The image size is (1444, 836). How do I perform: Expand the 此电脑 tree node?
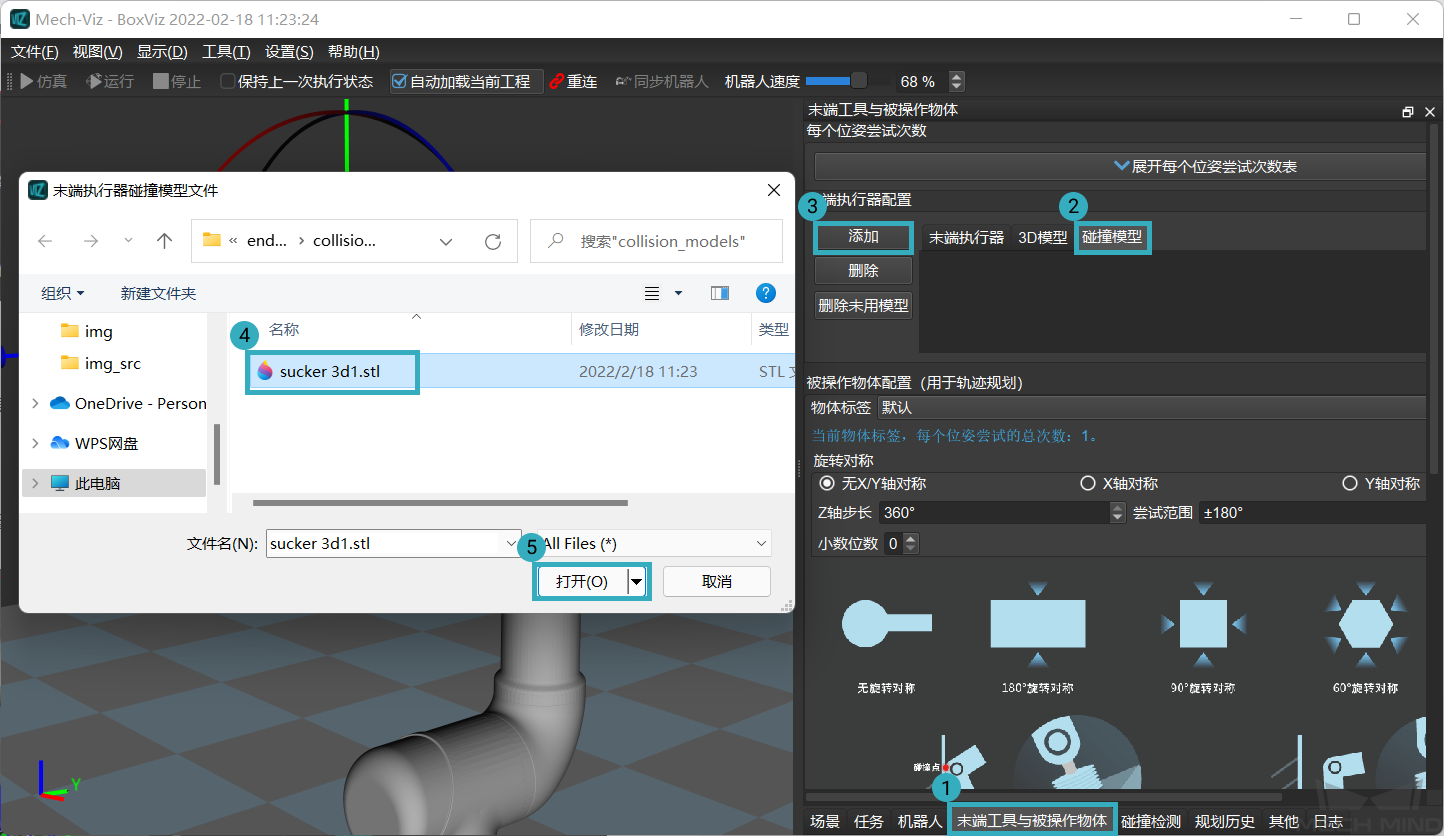point(36,483)
